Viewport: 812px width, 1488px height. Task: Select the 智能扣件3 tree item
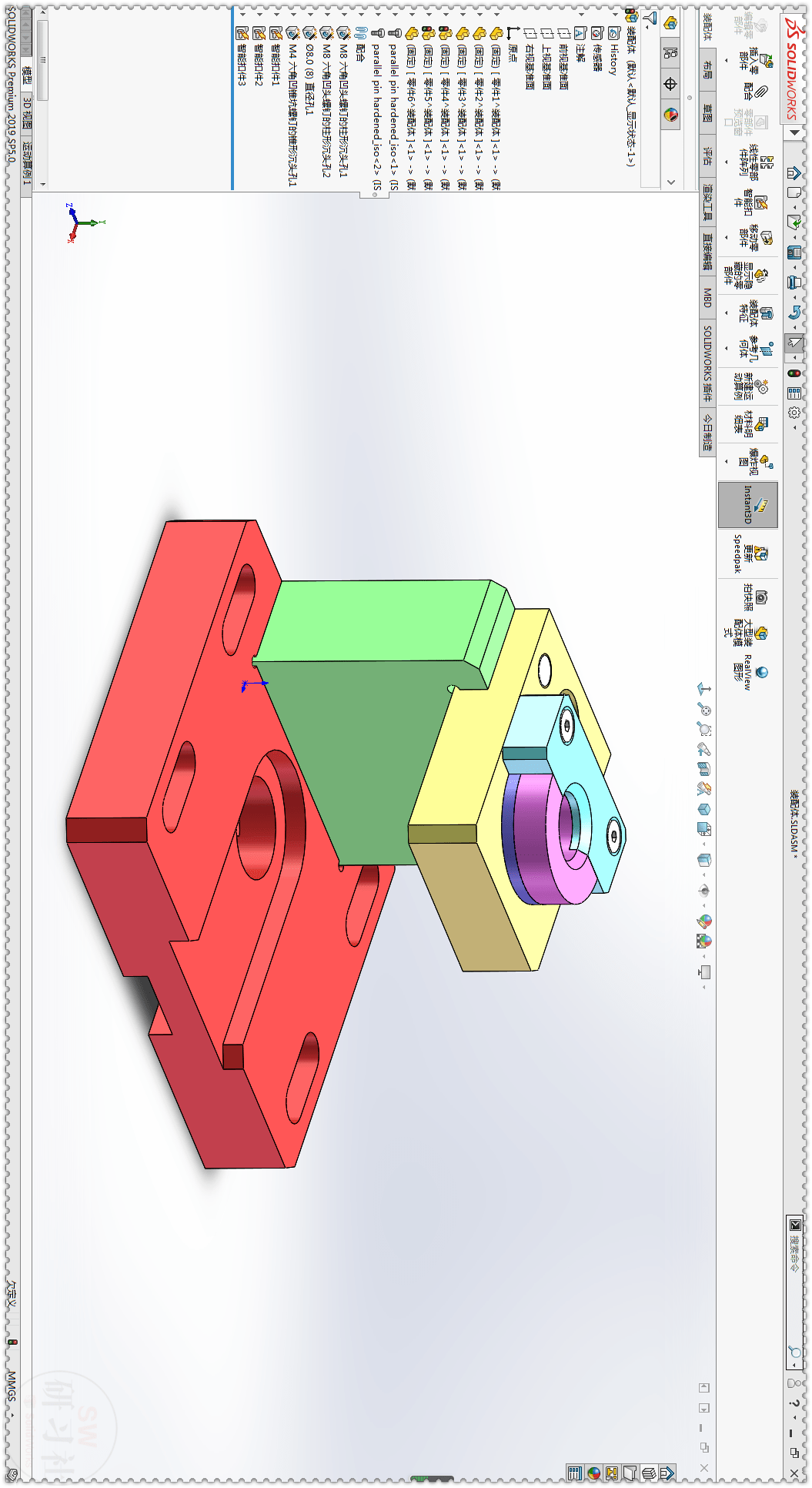[x=242, y=56]
